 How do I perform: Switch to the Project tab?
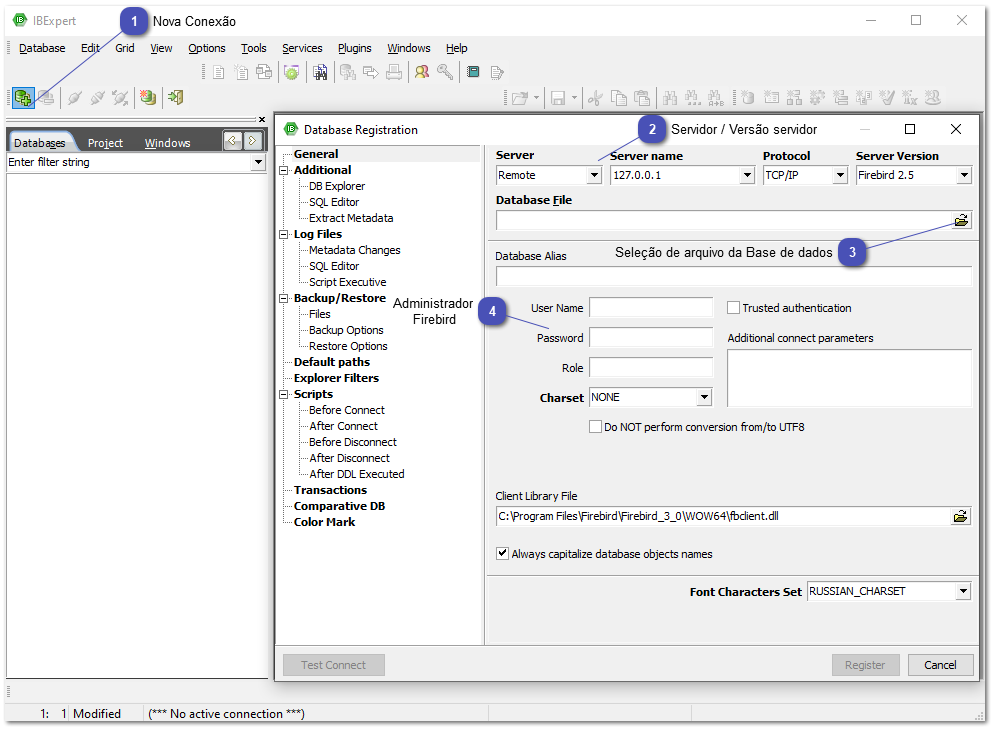(x=105, y=143)
